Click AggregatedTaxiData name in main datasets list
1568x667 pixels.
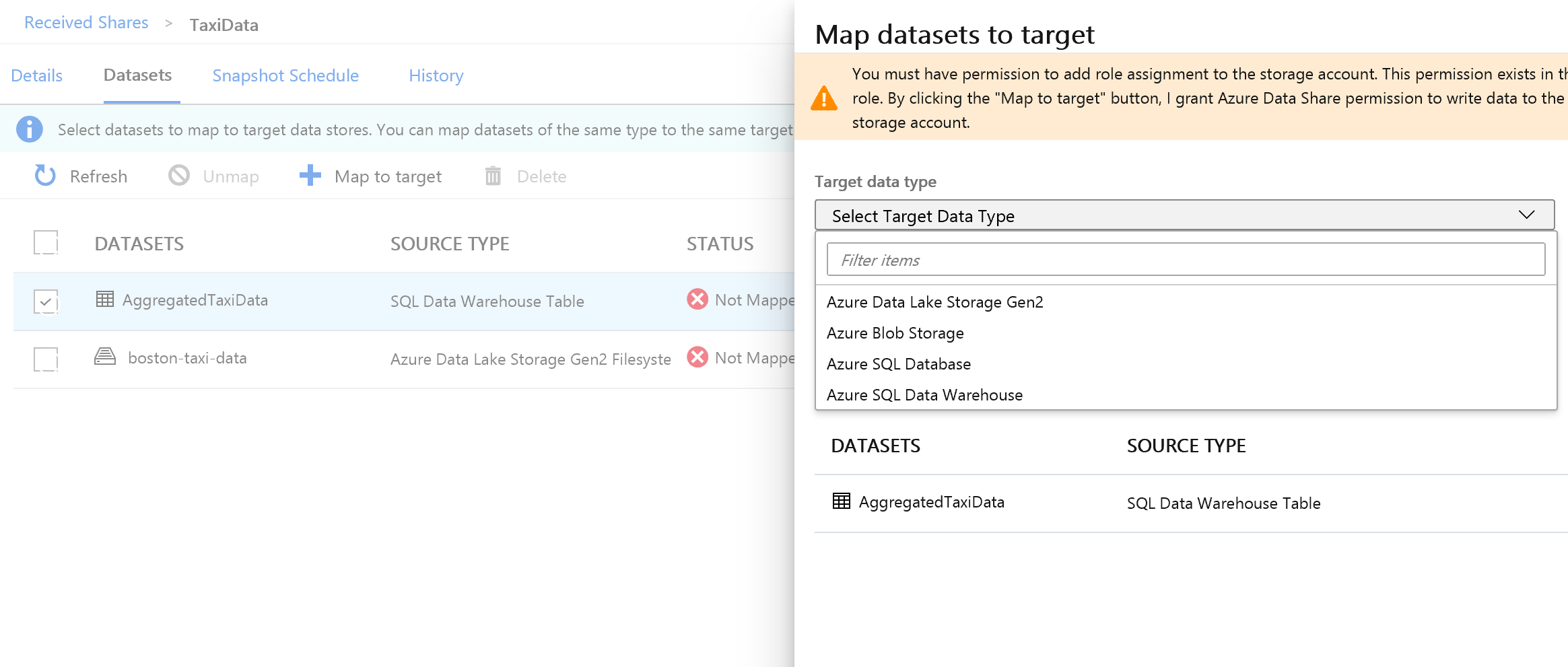click(x=195, y=300)
